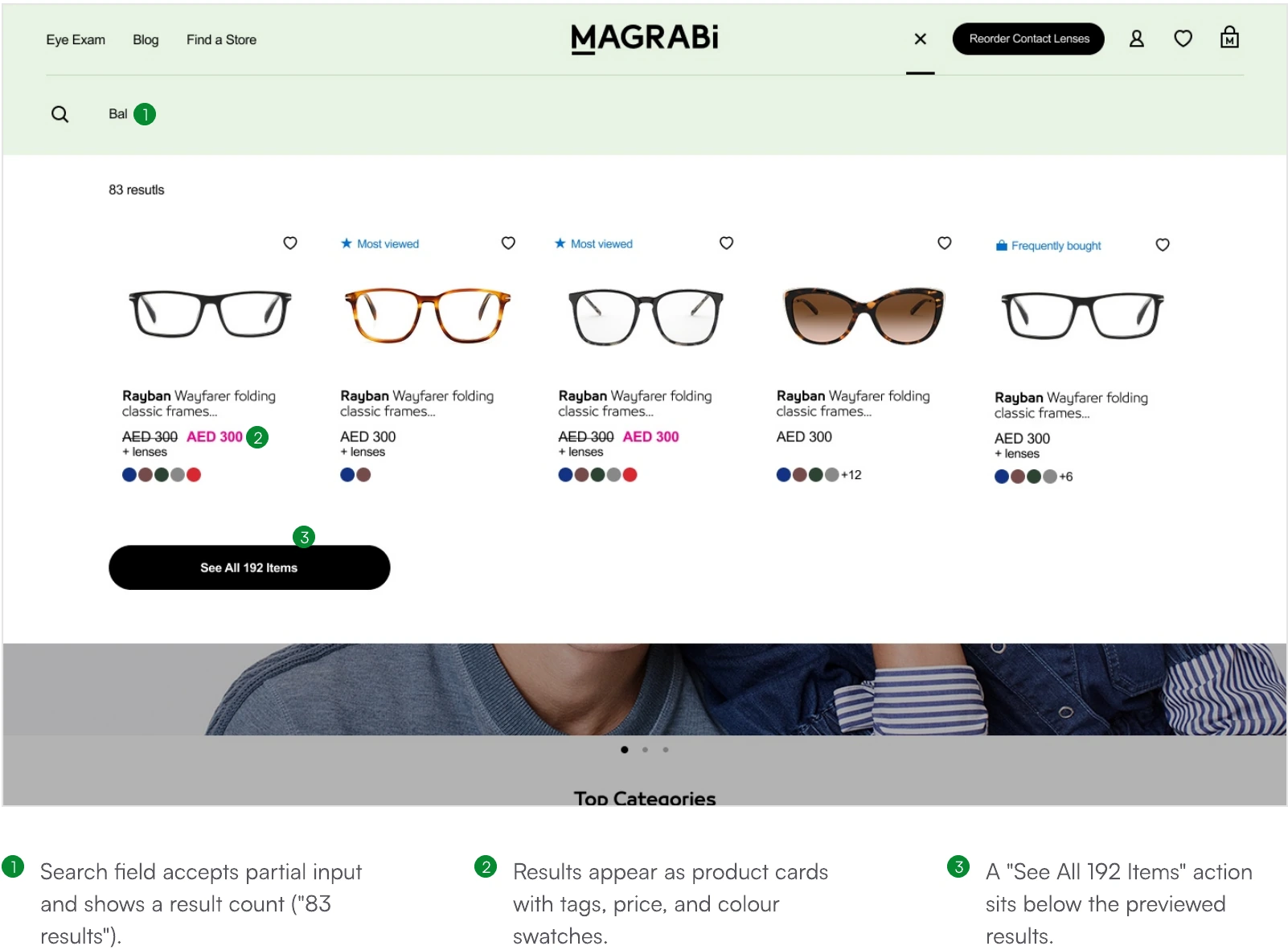Open the wishlist heart in header
Viewport: 1288px width, 950px height.
1183,39
